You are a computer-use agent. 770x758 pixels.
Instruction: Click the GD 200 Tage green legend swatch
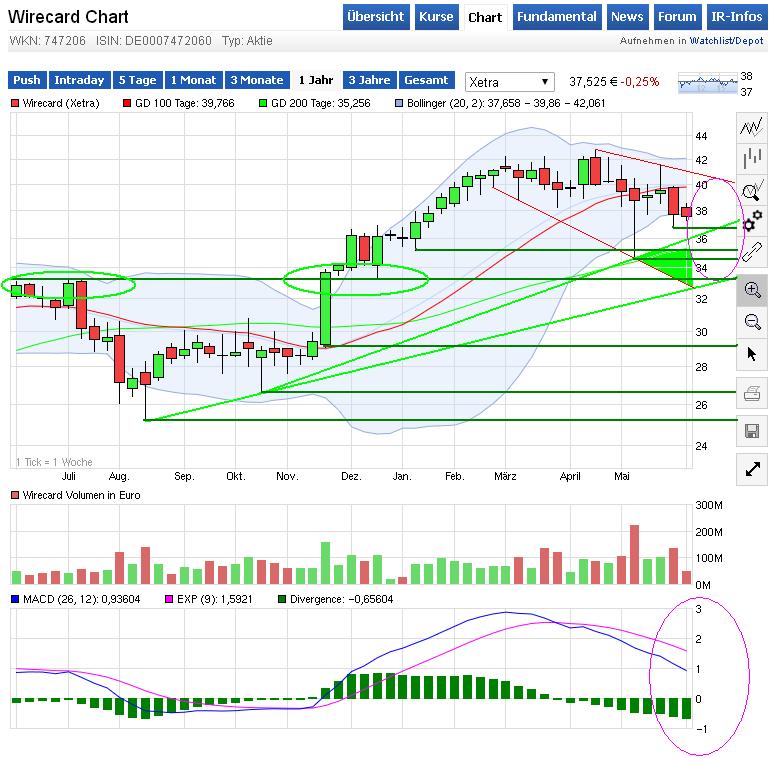tap(263, 103)
